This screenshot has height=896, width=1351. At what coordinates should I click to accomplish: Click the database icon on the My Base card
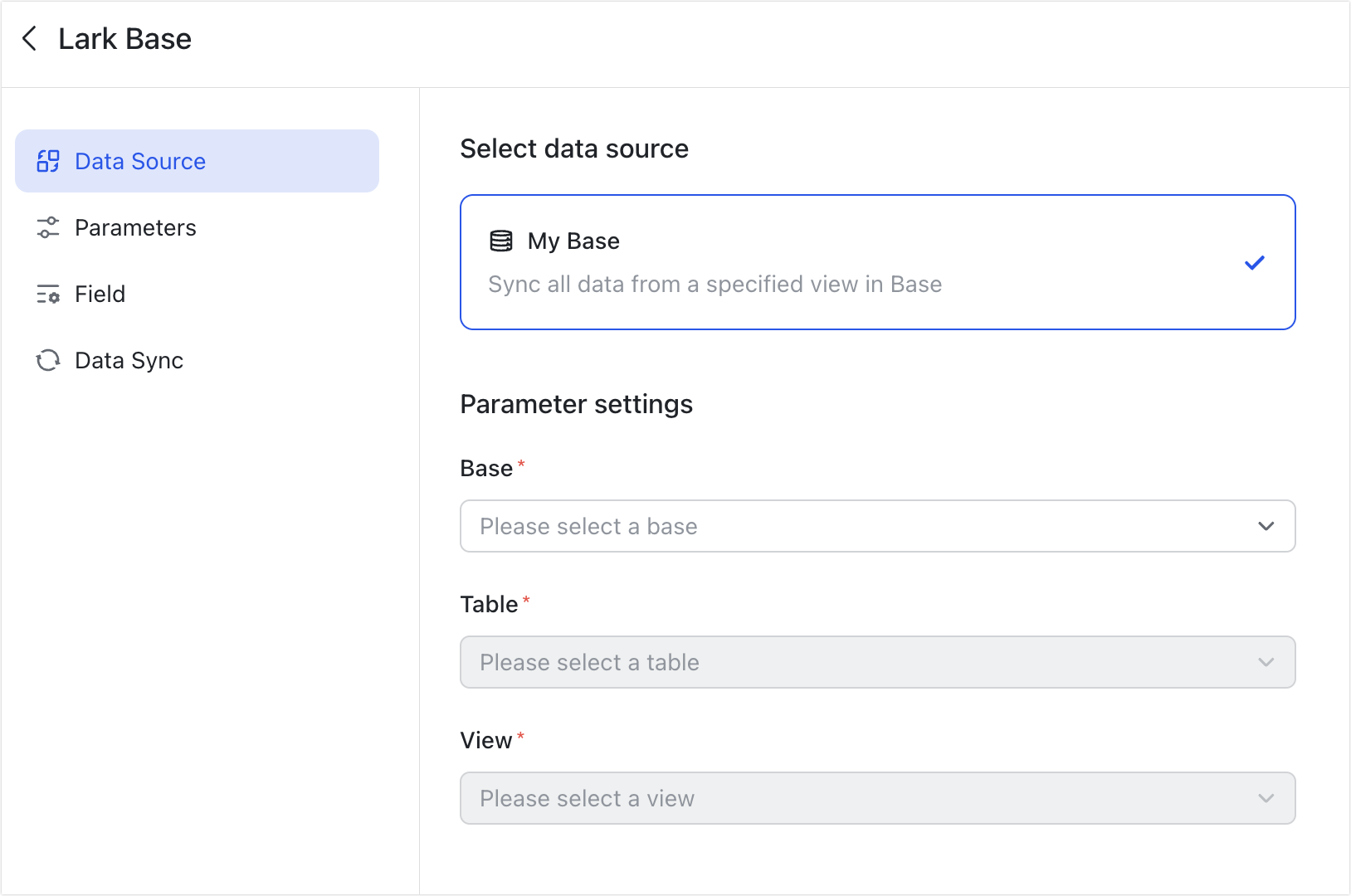pos(500,241)
